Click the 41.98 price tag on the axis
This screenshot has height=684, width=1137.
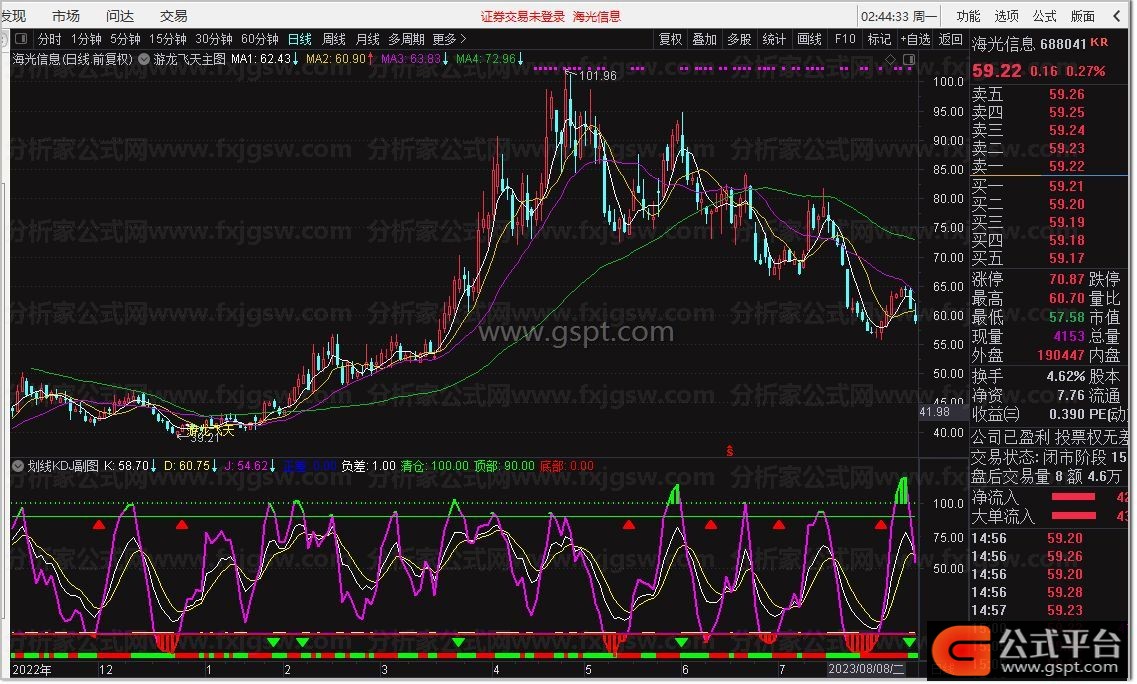[x=935, y=411]
